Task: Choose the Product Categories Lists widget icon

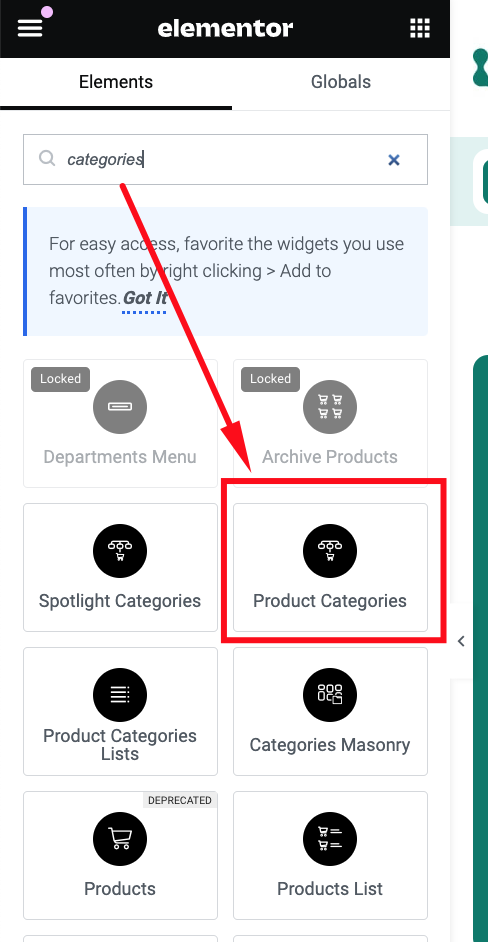Action: tap(120, 694)
